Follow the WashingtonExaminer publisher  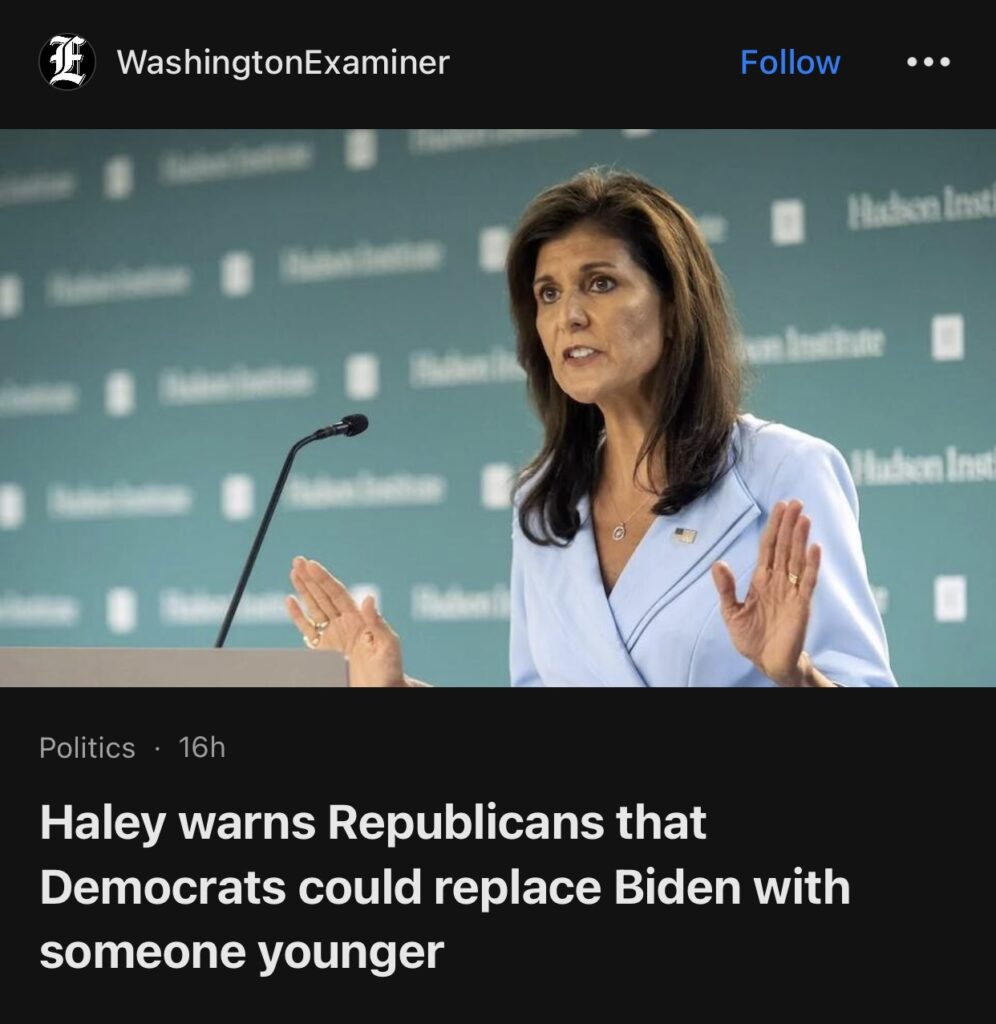pos(790,63)
